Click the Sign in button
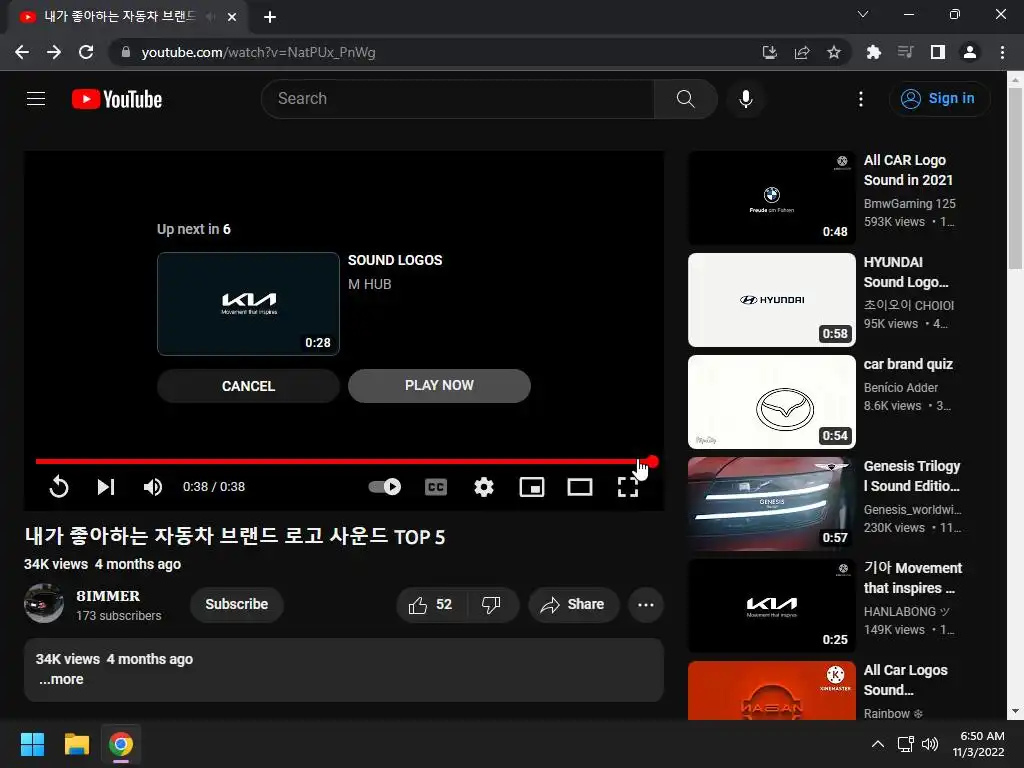 coord(939,99)
